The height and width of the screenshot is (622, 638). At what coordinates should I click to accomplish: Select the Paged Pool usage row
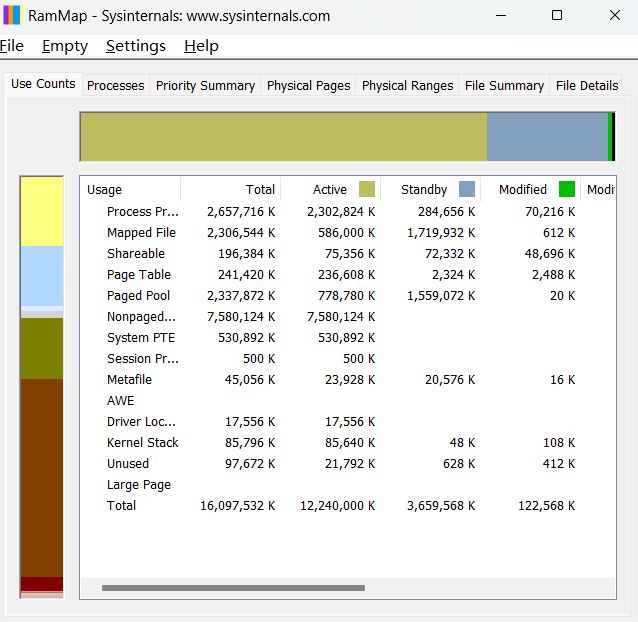pos(347,296)
